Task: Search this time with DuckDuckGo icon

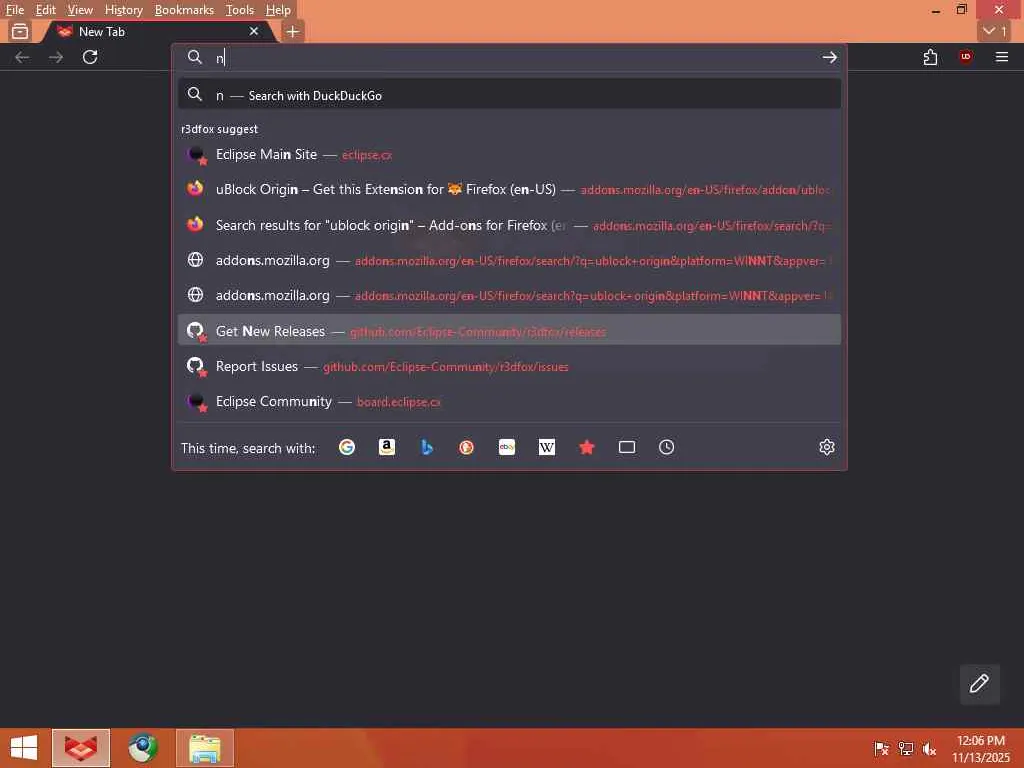Action: coord(466,447)
